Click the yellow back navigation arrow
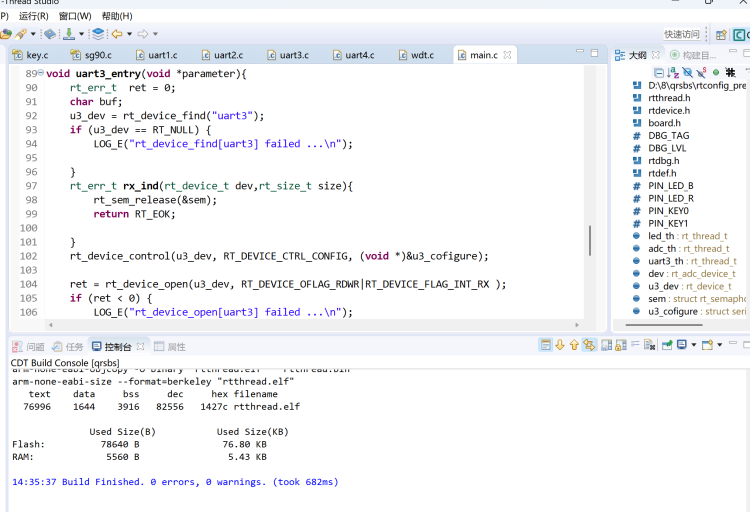This screenshot has height=512, width=750. (117, 34)
